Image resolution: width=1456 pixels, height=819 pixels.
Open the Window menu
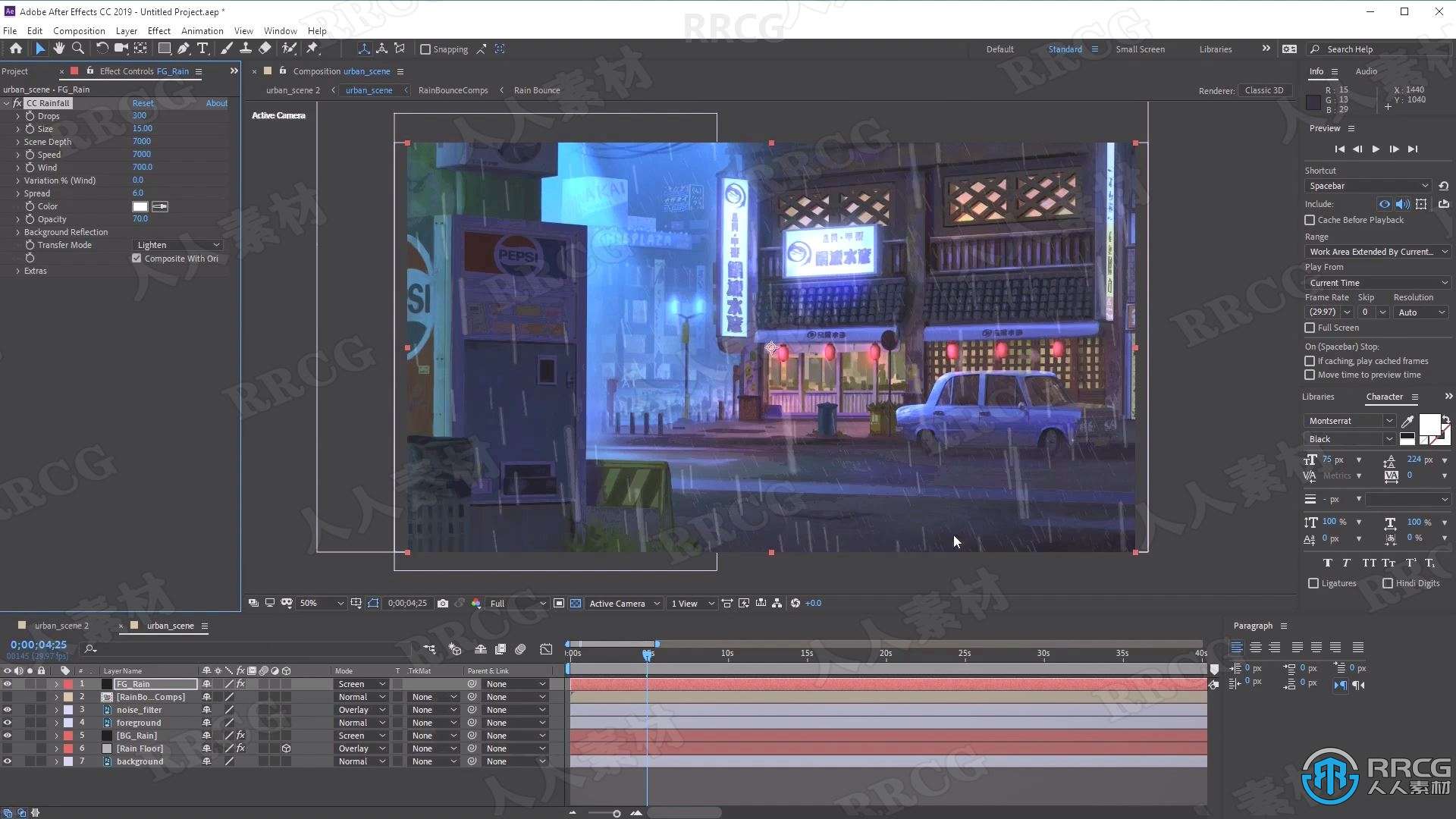click(x=280, y=31)
